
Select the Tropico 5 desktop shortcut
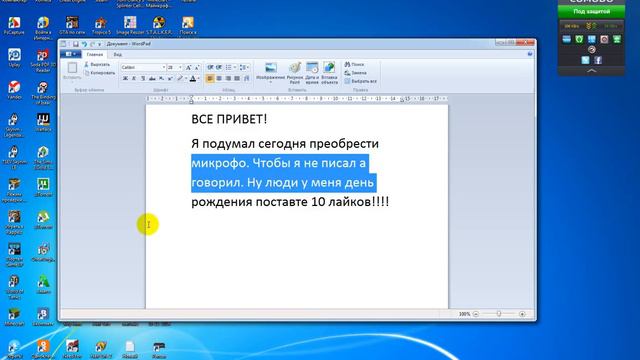[x=101, y=25]
